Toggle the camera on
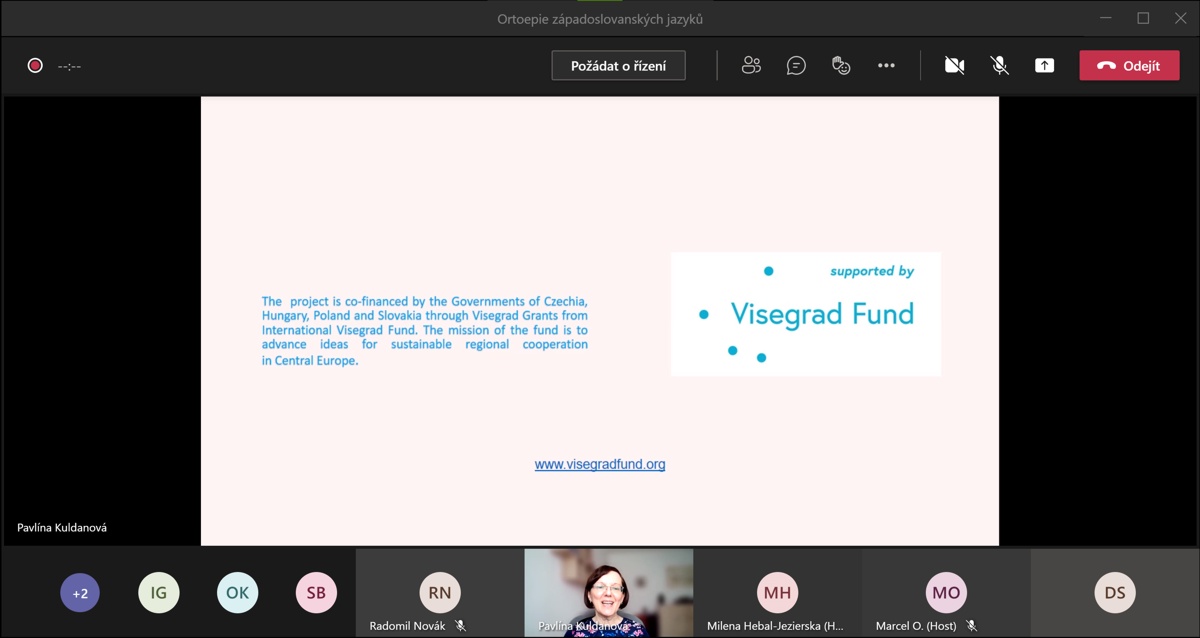 954,66
